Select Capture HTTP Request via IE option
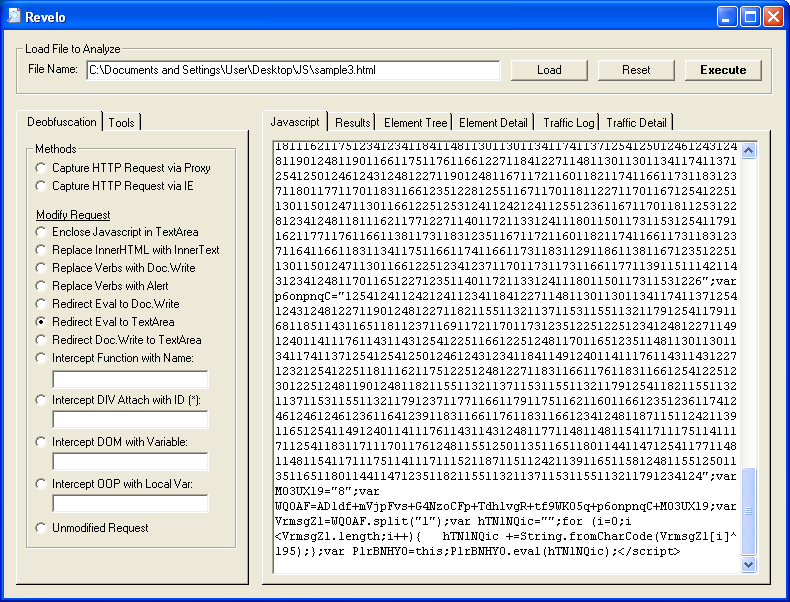The height and width of the screenshot is (602, 790). (x=41, y=186)
